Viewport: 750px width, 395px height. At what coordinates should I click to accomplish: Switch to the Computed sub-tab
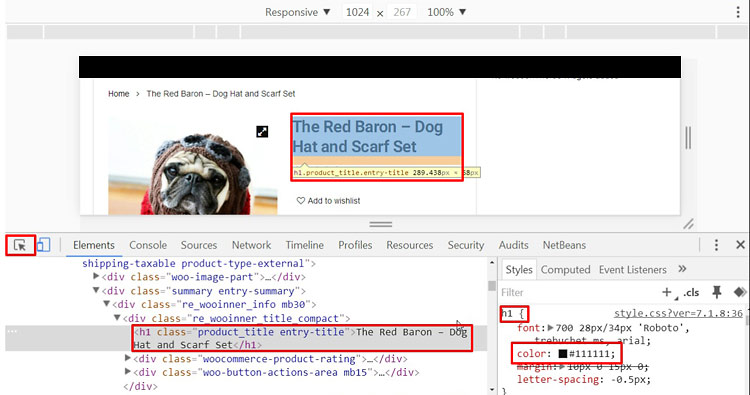(565, 270)
